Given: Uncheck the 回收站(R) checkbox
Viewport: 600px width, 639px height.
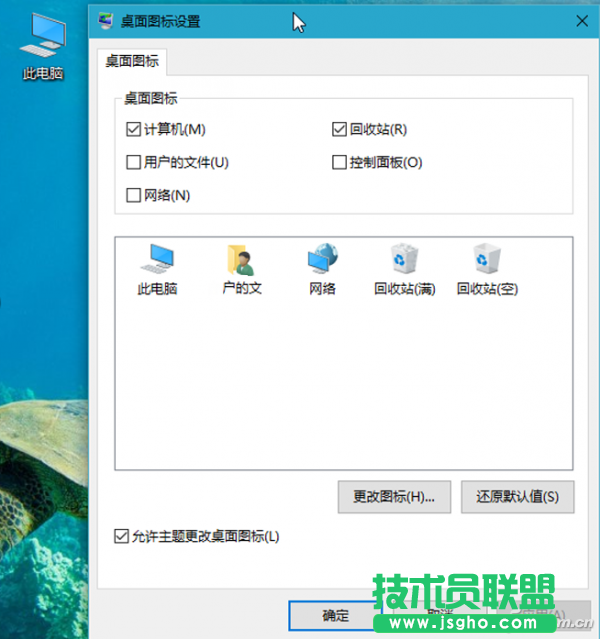Looking at the screenshot, I should click(339, 129).
